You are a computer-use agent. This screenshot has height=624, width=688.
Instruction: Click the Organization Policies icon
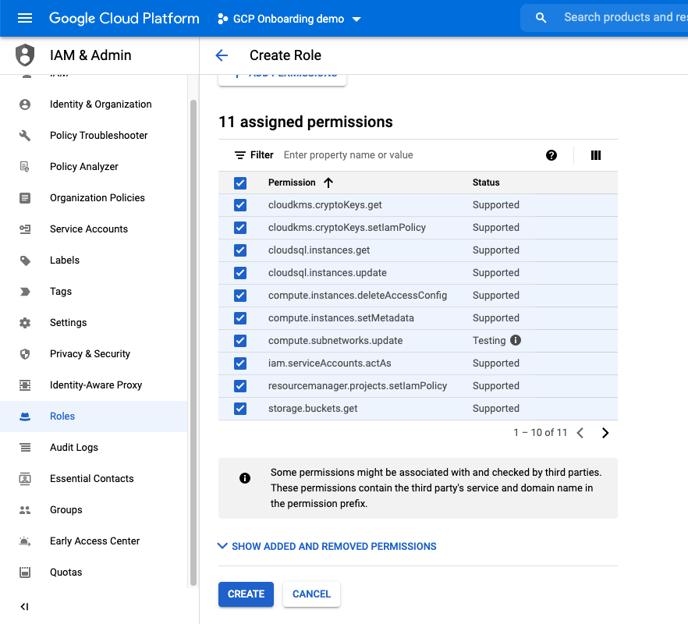(x=25, y=198)
